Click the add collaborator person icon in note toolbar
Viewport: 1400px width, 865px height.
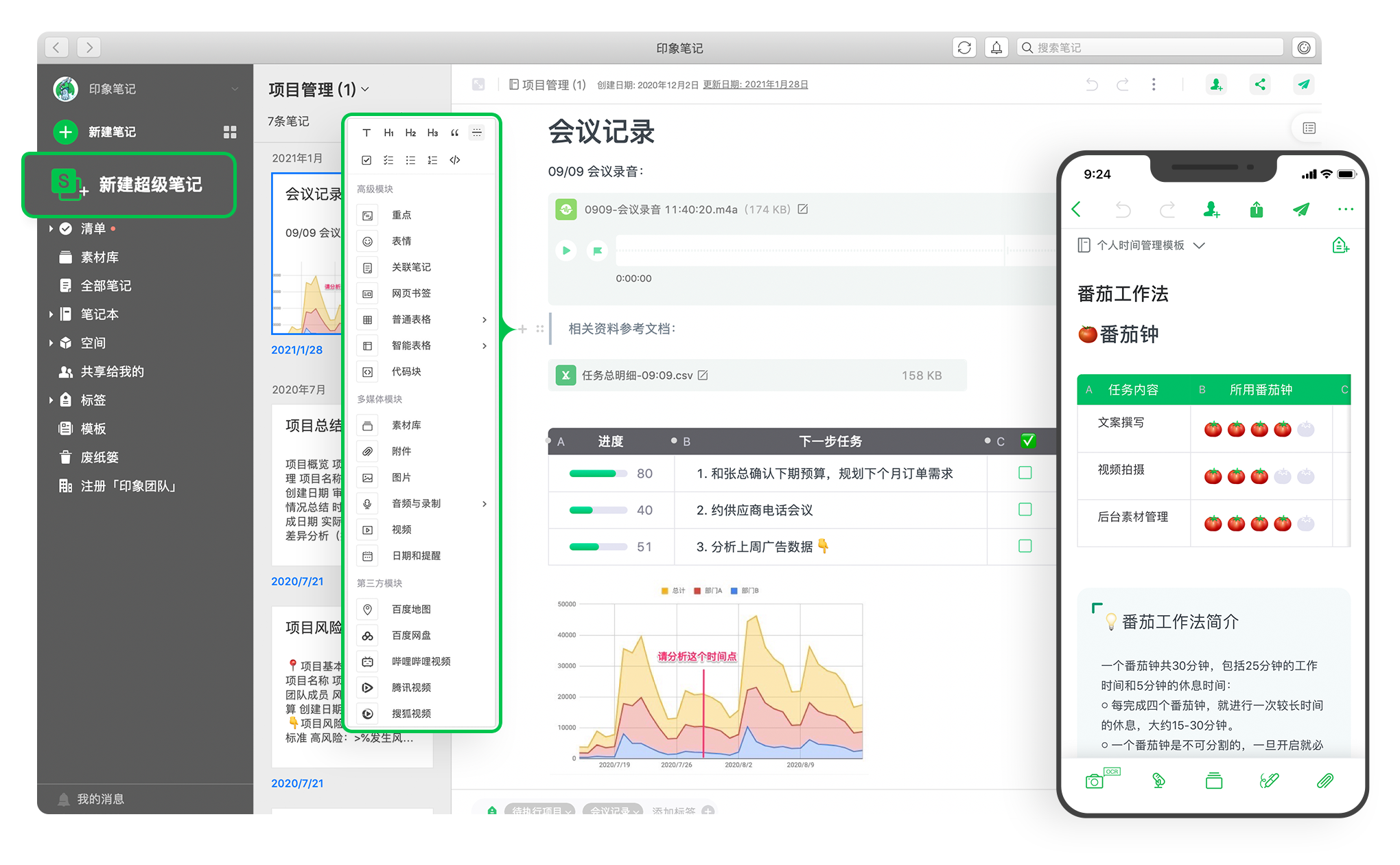(1216, 84)
